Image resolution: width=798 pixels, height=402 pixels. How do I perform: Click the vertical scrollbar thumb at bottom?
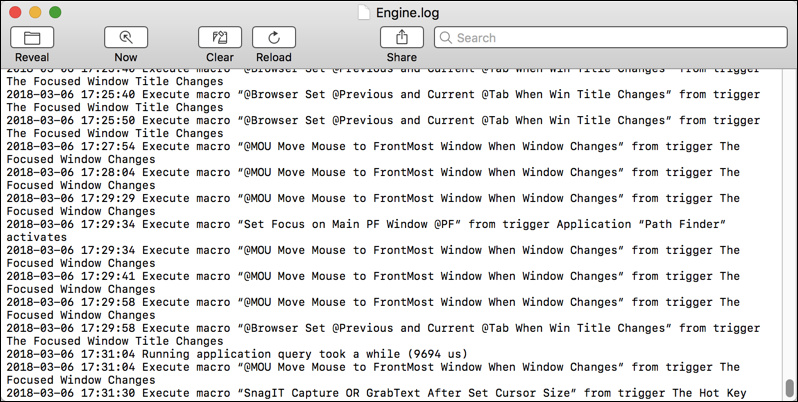point(789,385)
